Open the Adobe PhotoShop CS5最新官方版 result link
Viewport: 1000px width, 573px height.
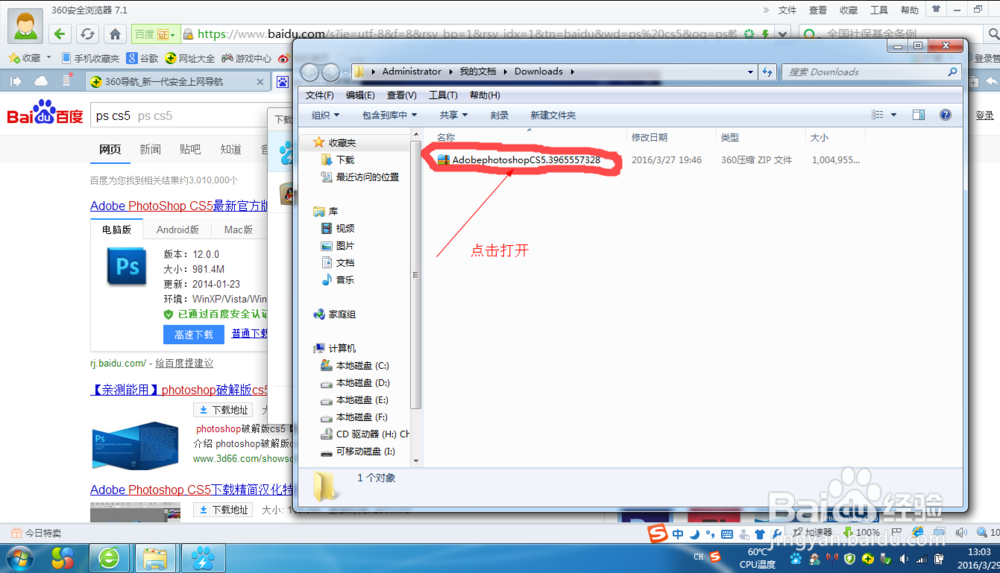179,205
